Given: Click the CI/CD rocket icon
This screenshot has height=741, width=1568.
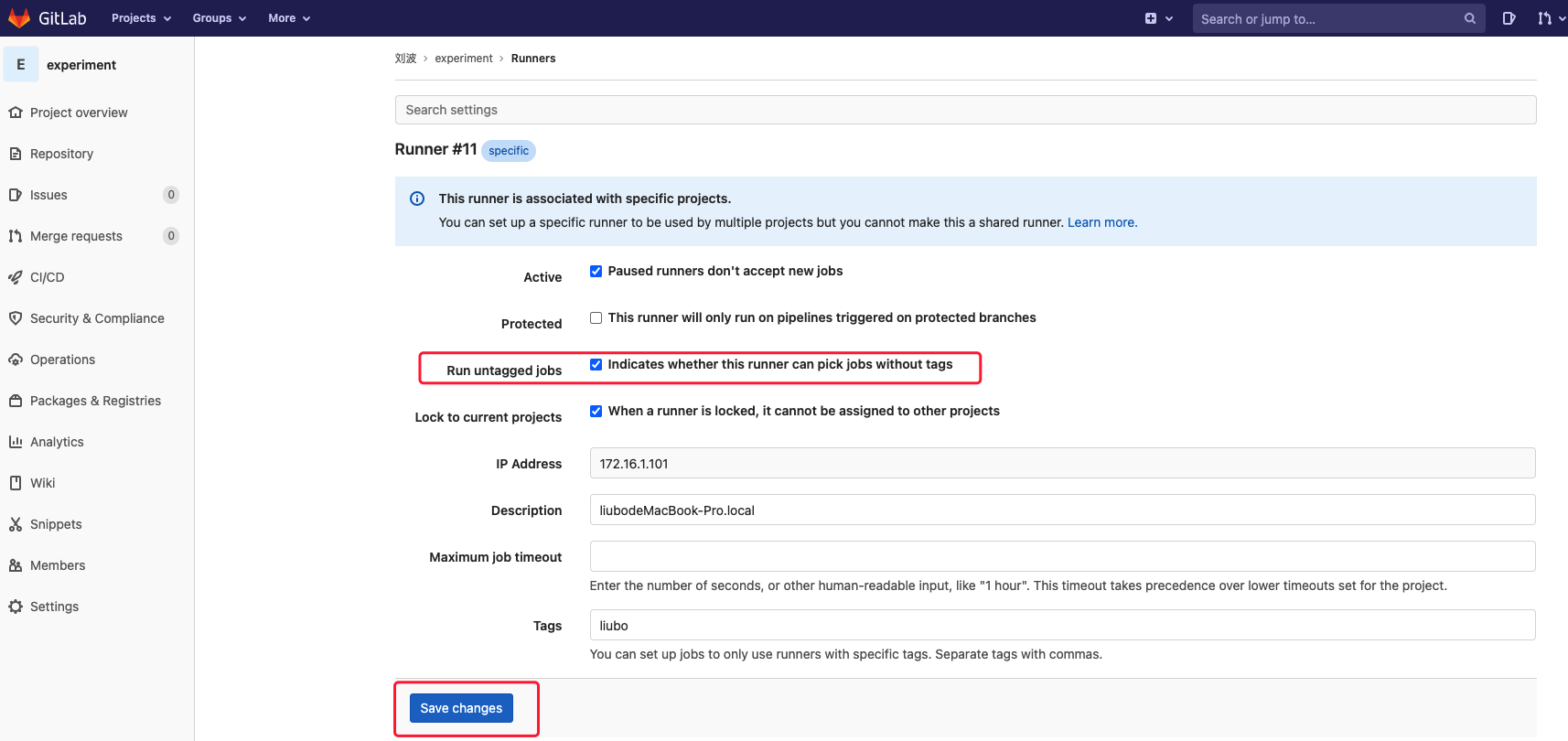Looking at the screenshot, I should point(16,277).
